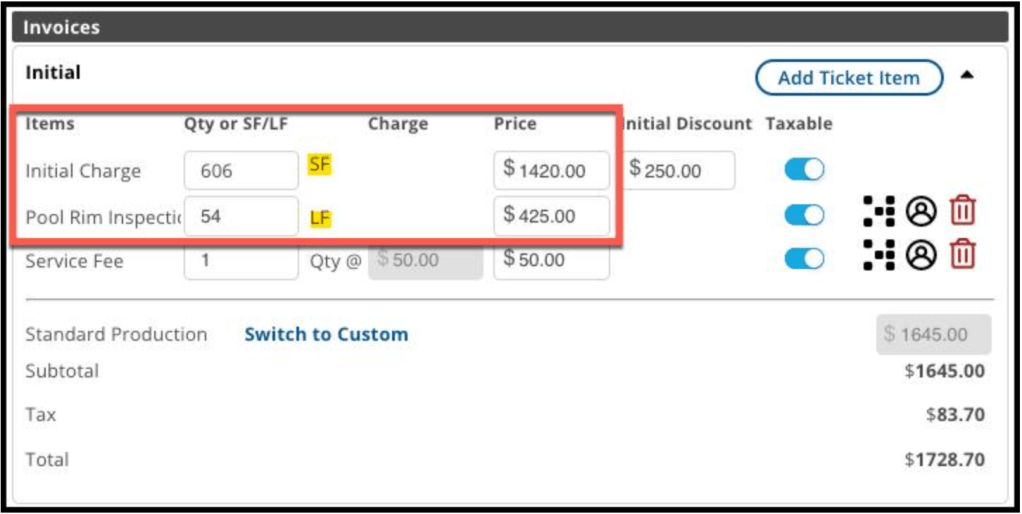1022x514 pixels.
Task: Click Add Ticket Item button
Action: click(x=849, y=77)
